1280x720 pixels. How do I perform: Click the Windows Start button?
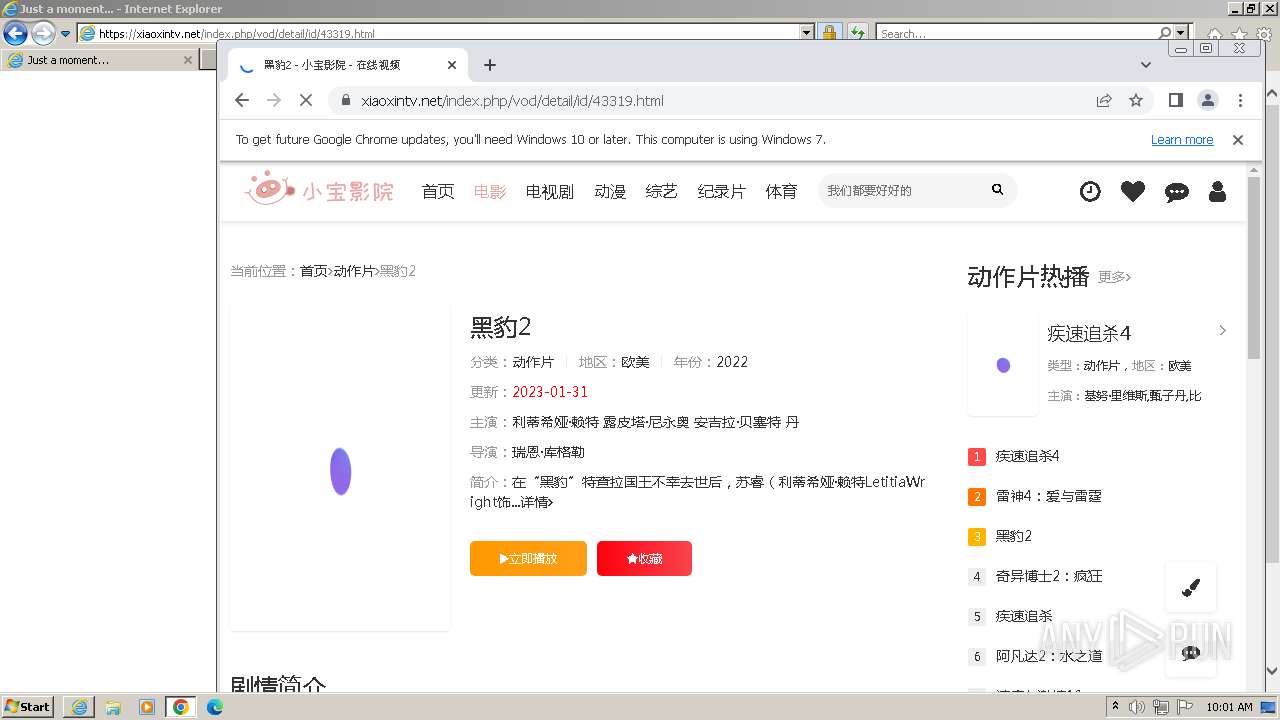(x=27, y=707)
